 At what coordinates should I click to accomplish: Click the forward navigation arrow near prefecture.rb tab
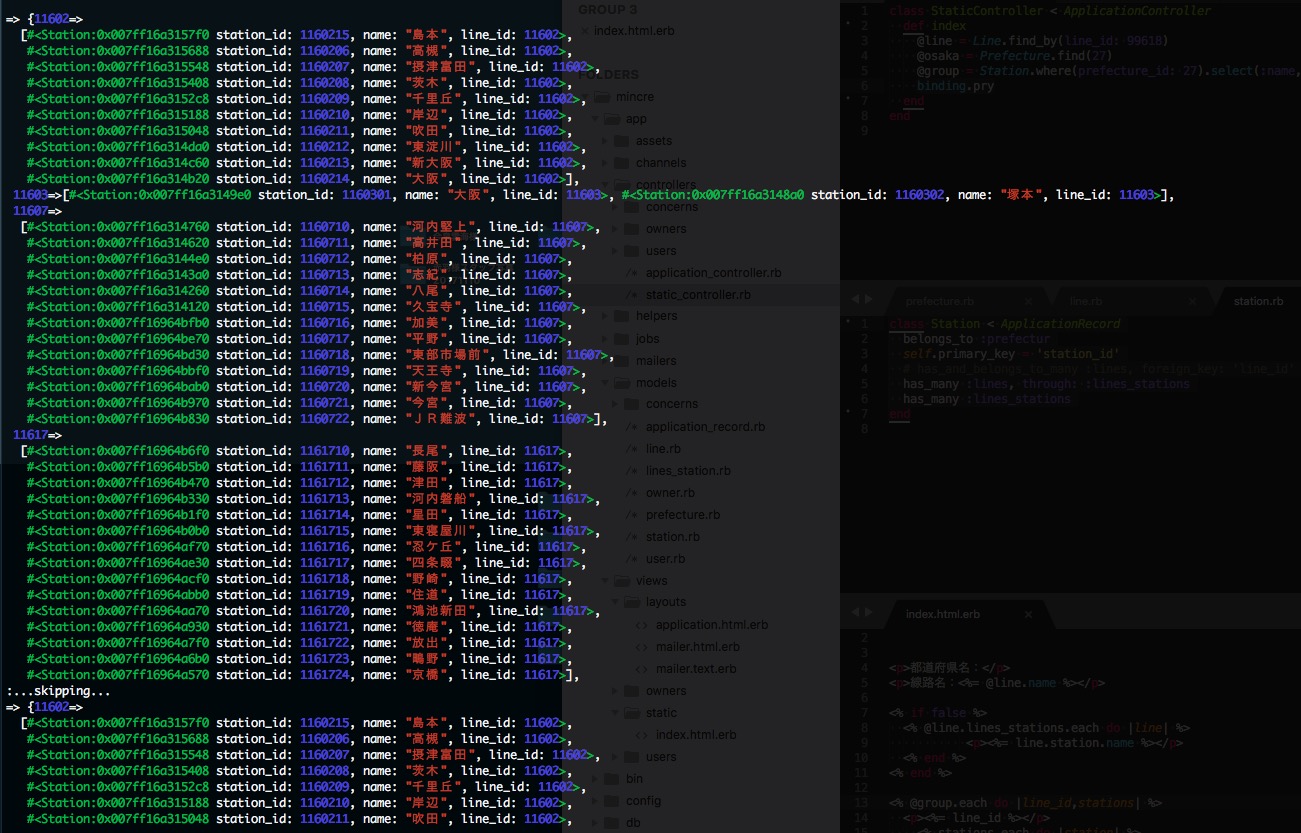click(869, 298)
